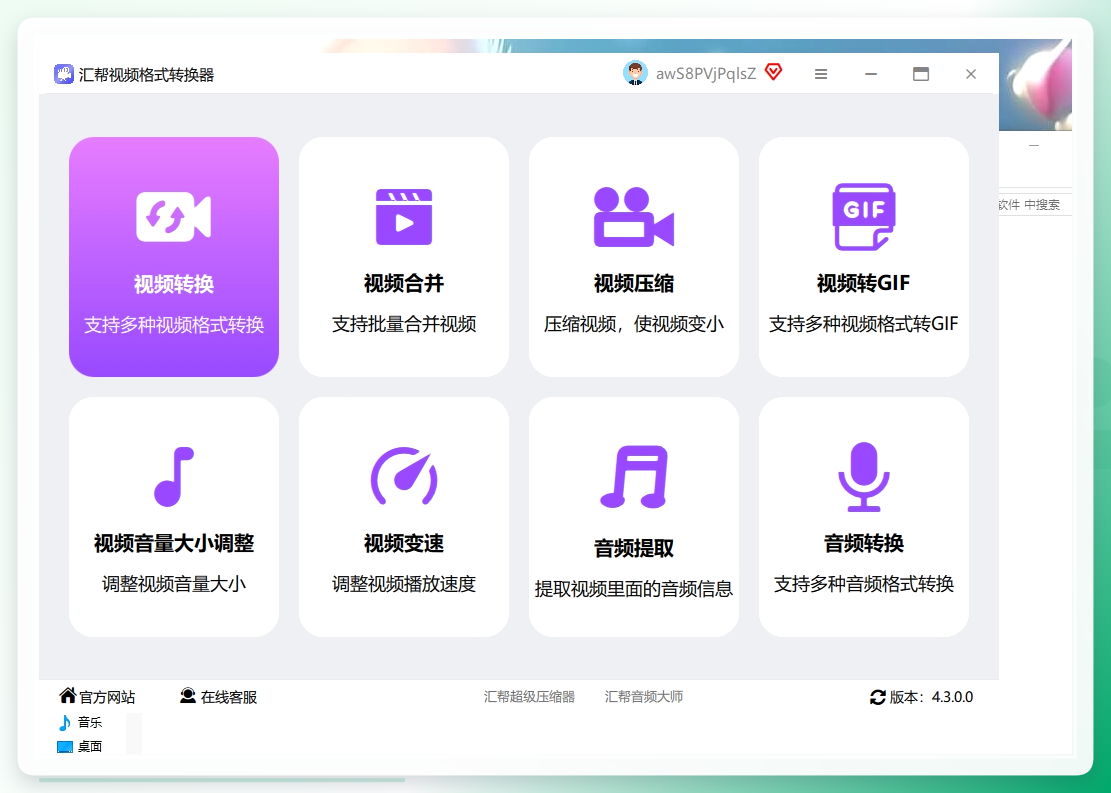Close the converter window
Viewport: 1111px width, 793px height.
coord(971,74)
